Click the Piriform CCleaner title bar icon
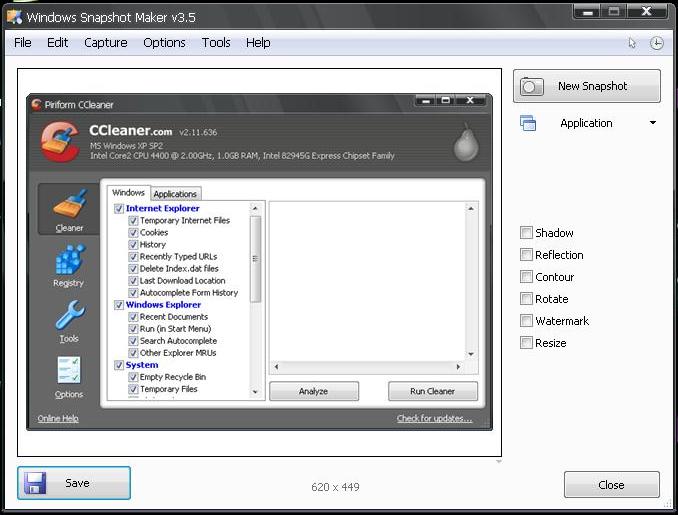The width and height of the screenshot is (678, 515). click(x=36, y=104)
